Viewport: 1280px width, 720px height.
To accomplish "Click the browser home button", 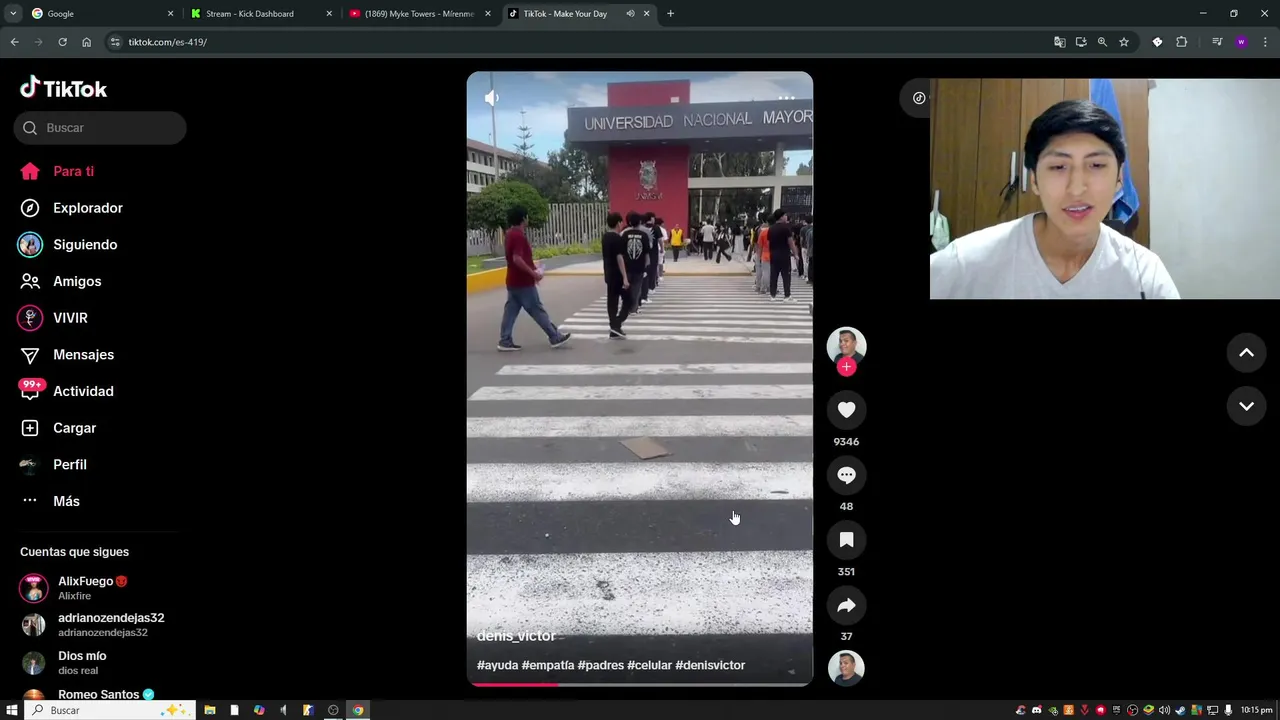I will pyautogui.click(x=87, y=42).
